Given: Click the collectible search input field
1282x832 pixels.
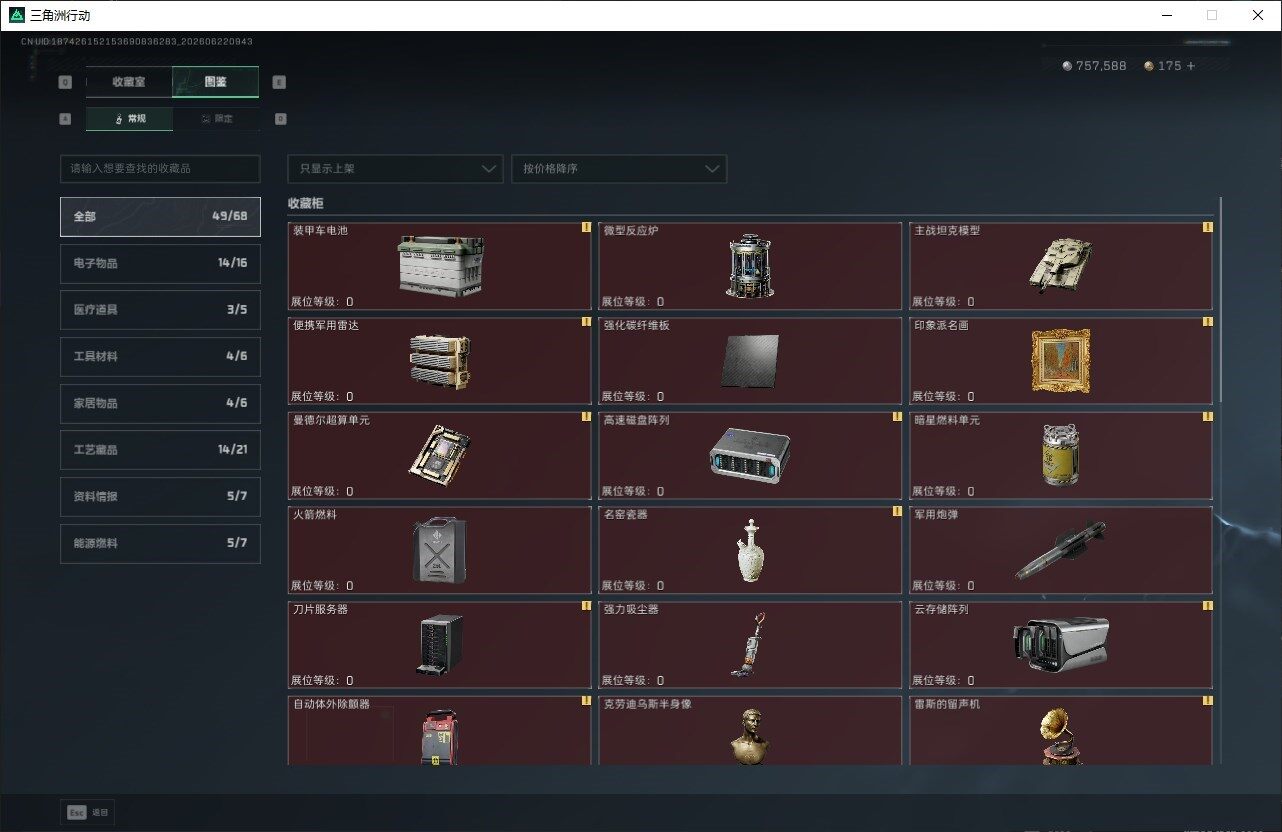Looking at the screenshot, I should [160, 169].
